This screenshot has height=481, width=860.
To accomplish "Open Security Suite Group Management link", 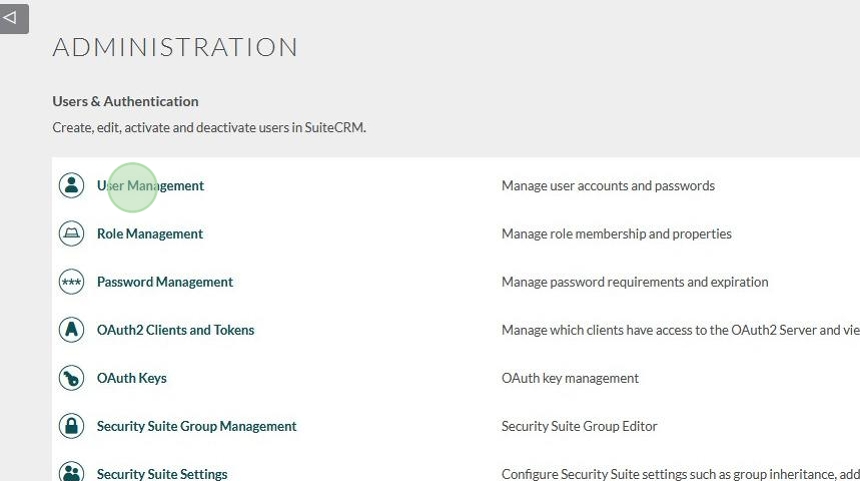I will click(x=196, y=426).
